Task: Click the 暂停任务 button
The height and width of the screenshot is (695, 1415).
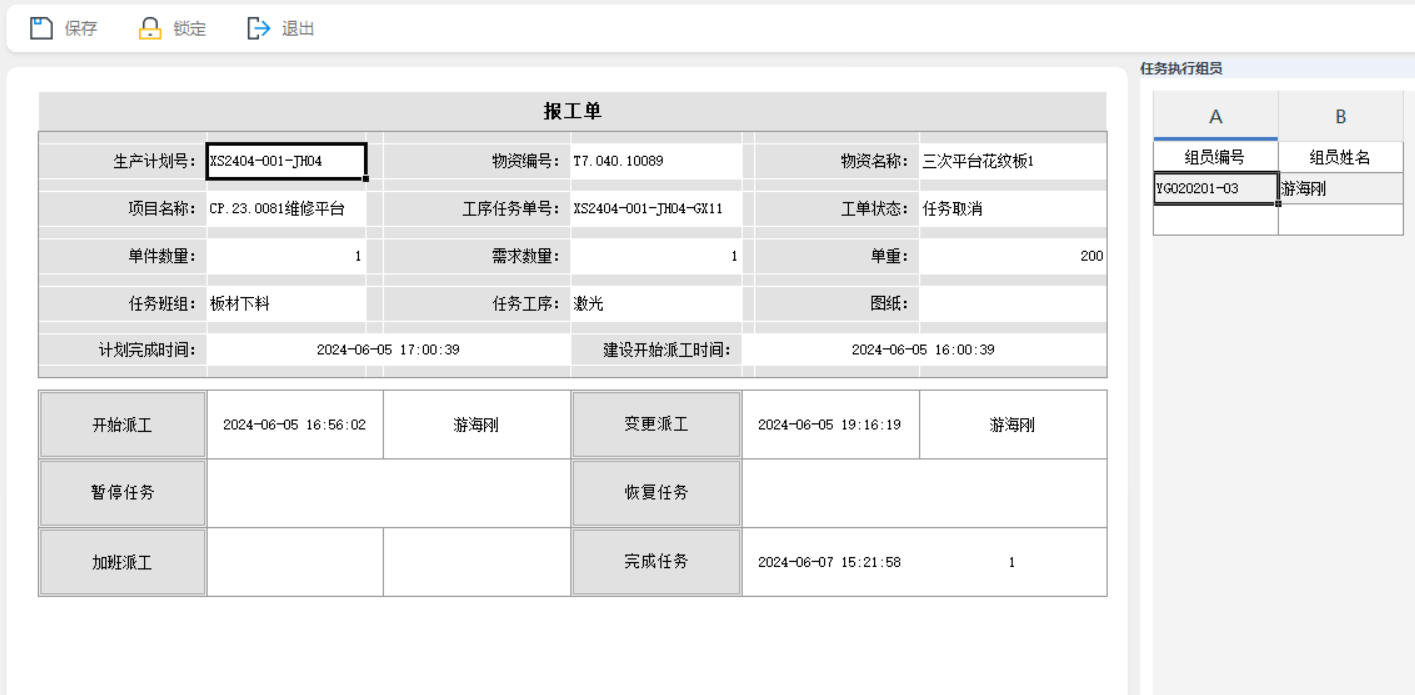Action: point(122,493)
